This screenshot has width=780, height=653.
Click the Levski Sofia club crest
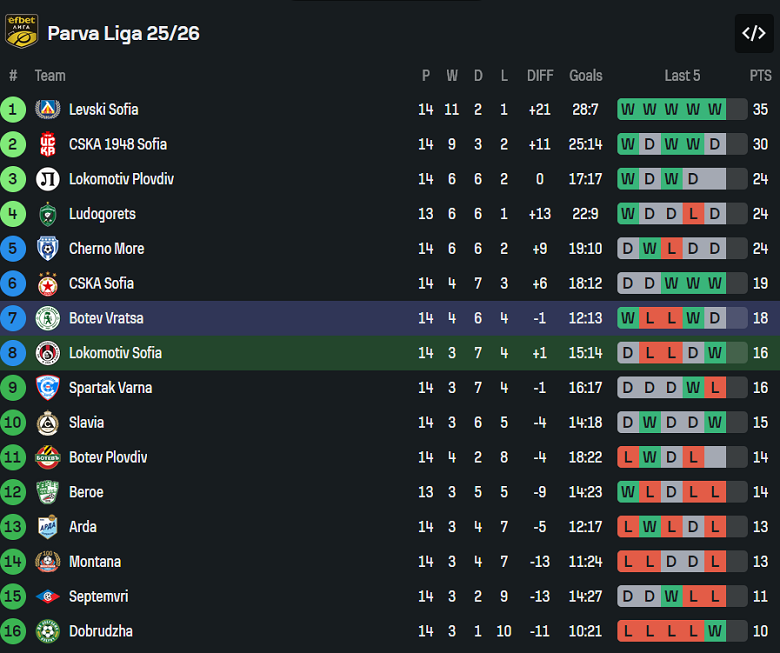[x=47, y=109]
